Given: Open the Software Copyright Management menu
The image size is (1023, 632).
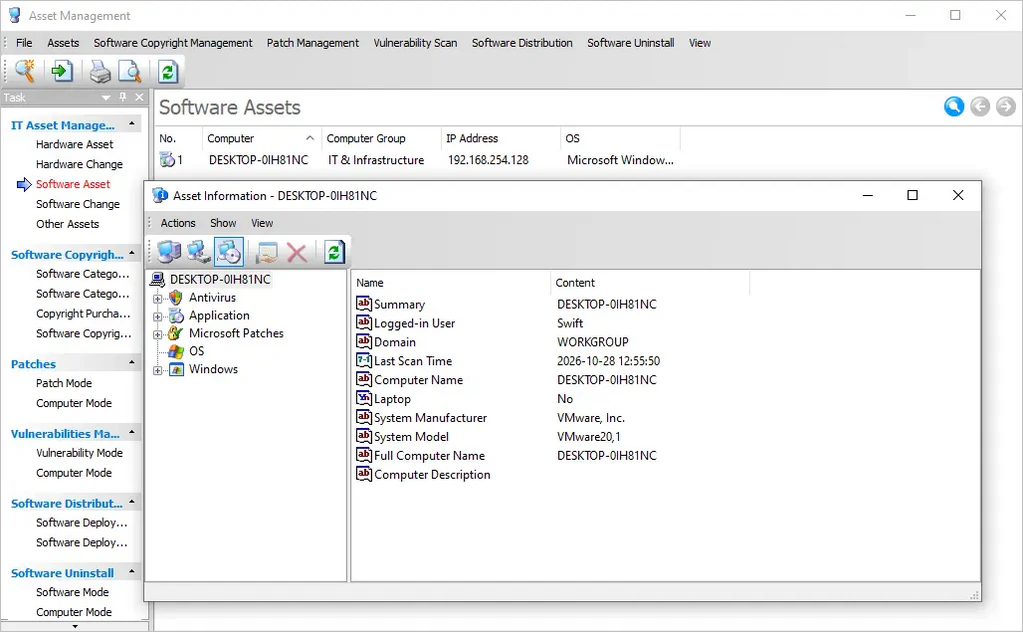Looking at the screenshot, I should (173, 43).
